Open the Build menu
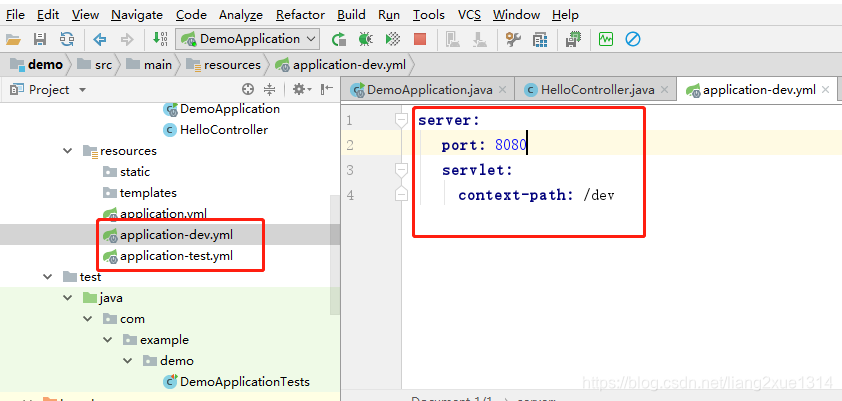 click(x=351, y=15)
